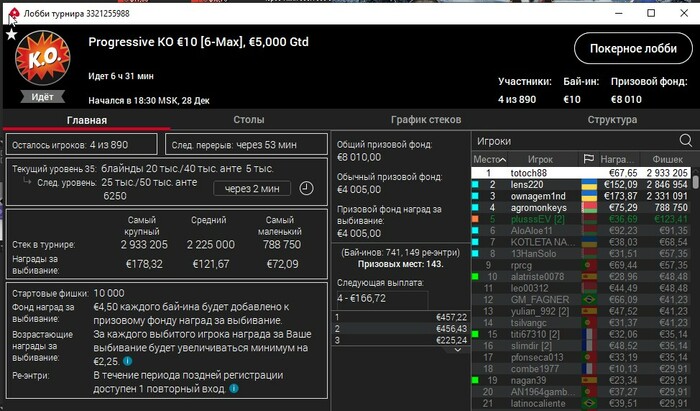Click the flag icon in lens220 row
The height and width of the screenshot is (411, 700).
tap(589, 184)
